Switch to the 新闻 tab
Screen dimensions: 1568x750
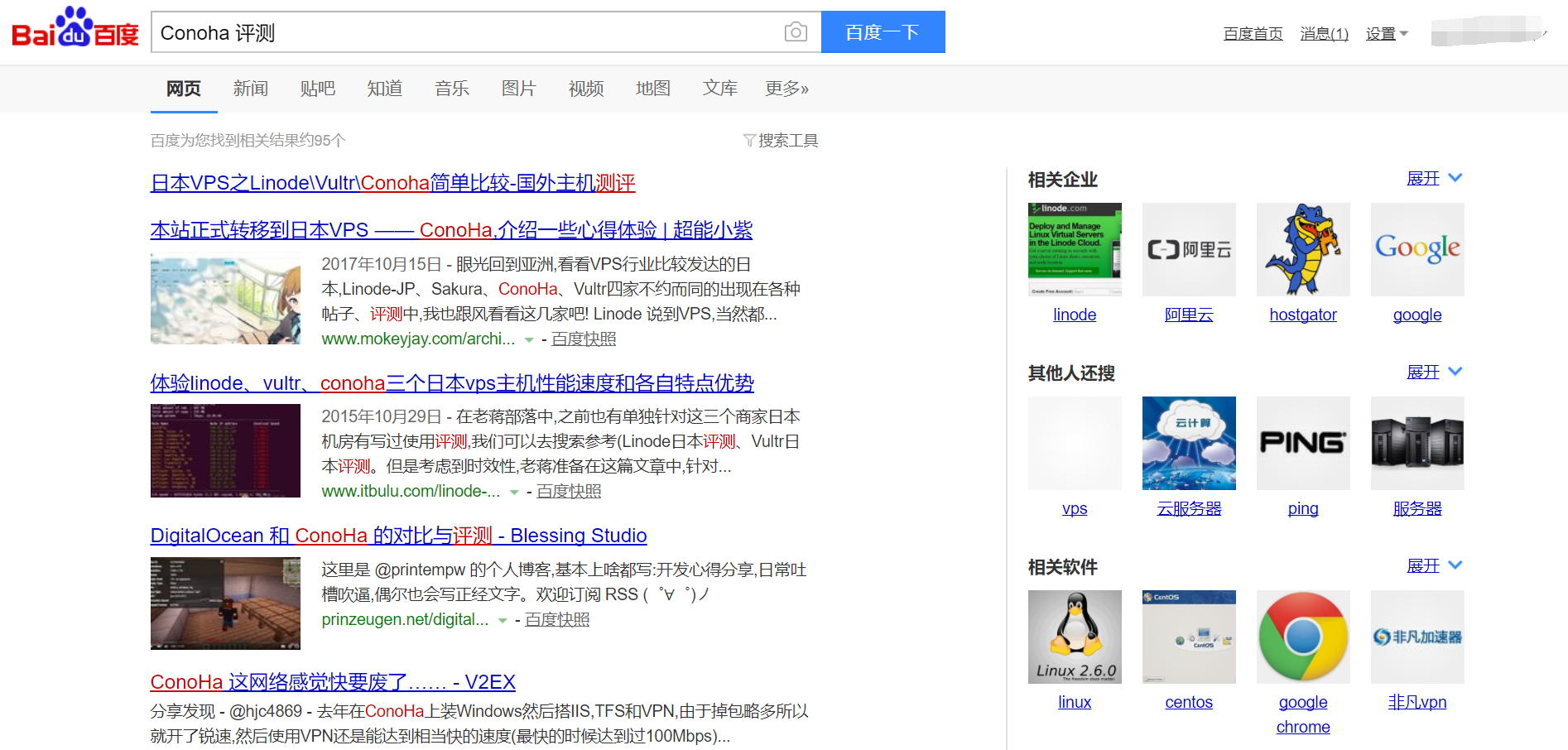tap(251, 89)
